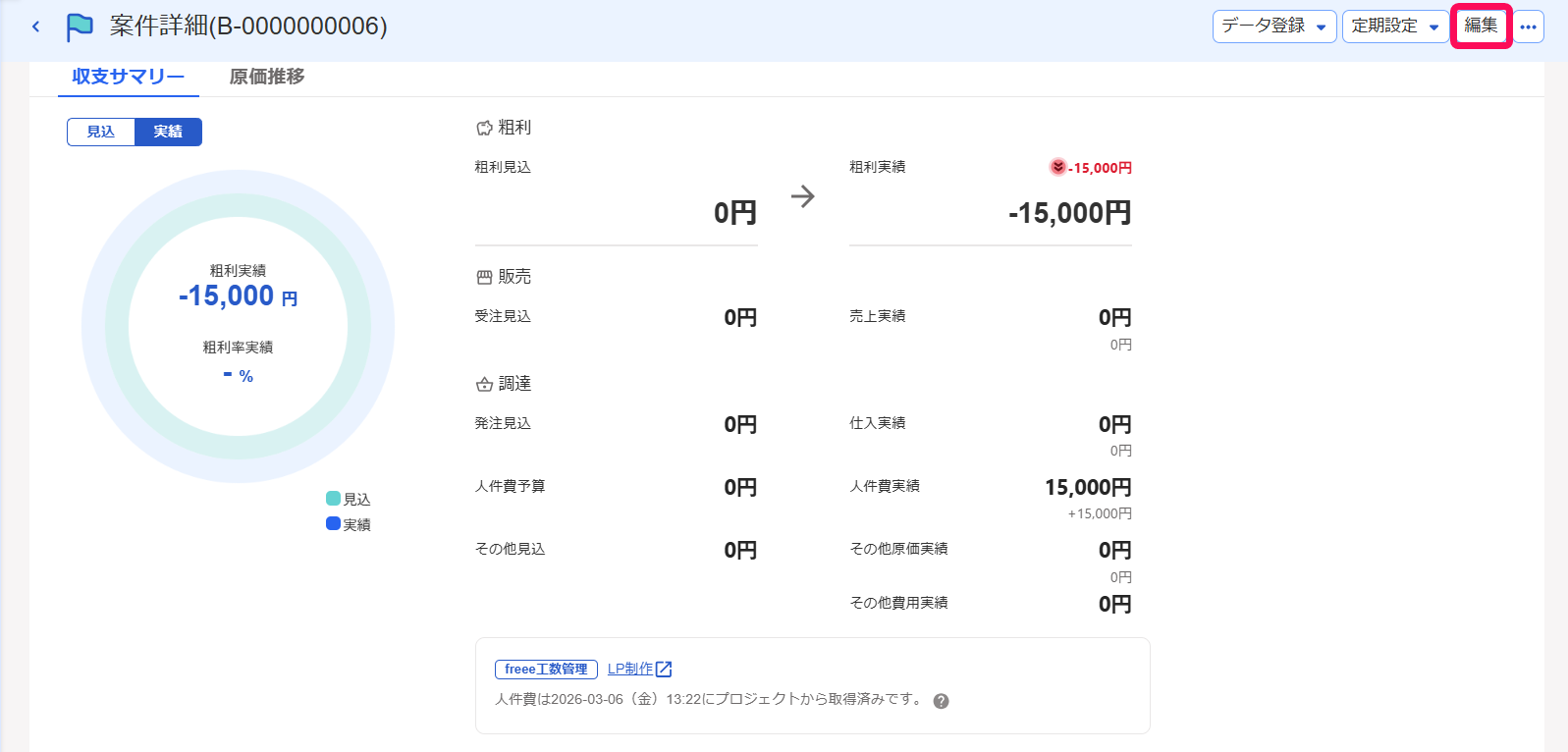Click the 実績 legend color swatch
Screen dimensions: 1568x752
click(333, 524)
